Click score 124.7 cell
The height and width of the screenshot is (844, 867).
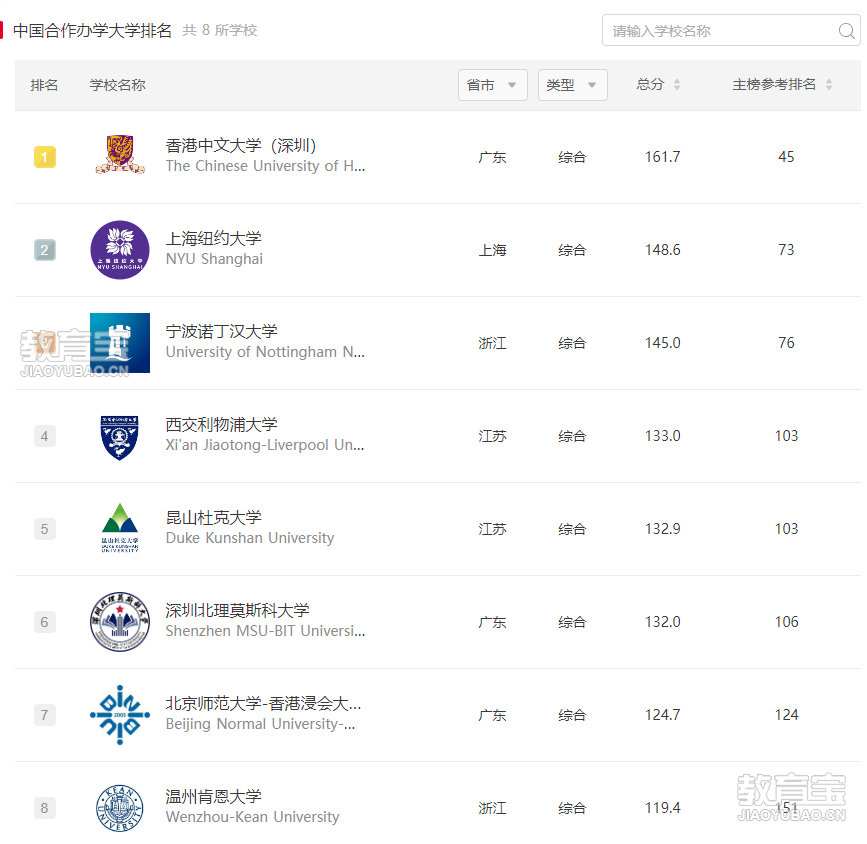(662, 715)
